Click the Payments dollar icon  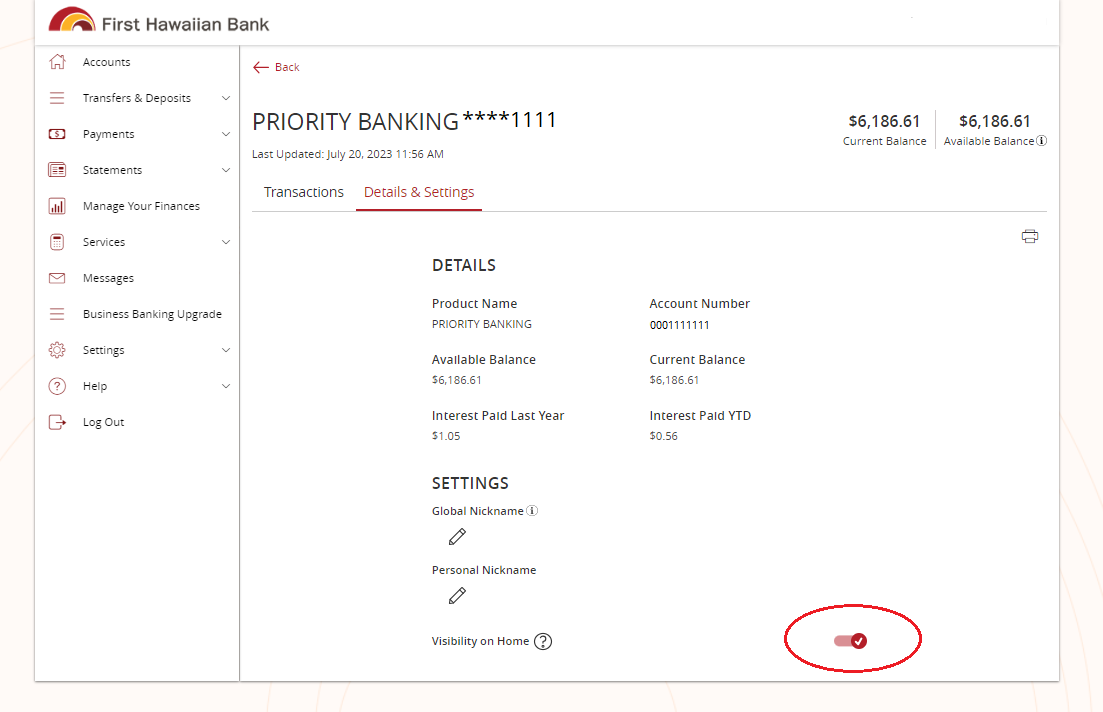click(x=57, y=134)
